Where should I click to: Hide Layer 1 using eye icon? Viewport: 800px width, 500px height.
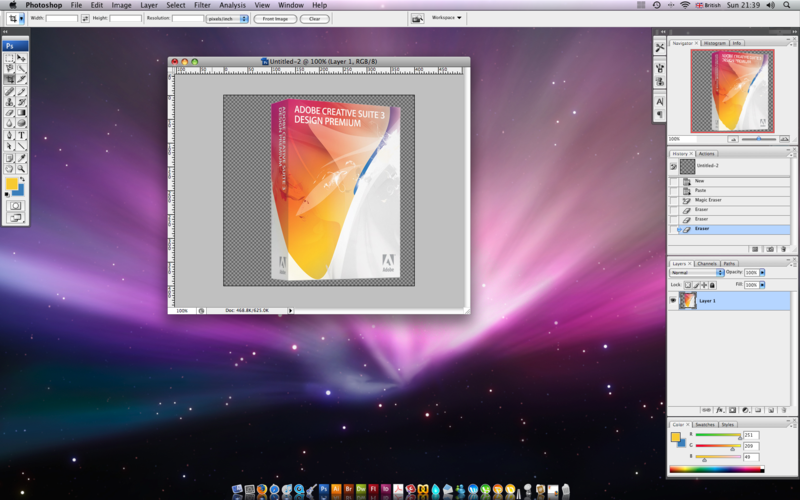click(673, 301)
